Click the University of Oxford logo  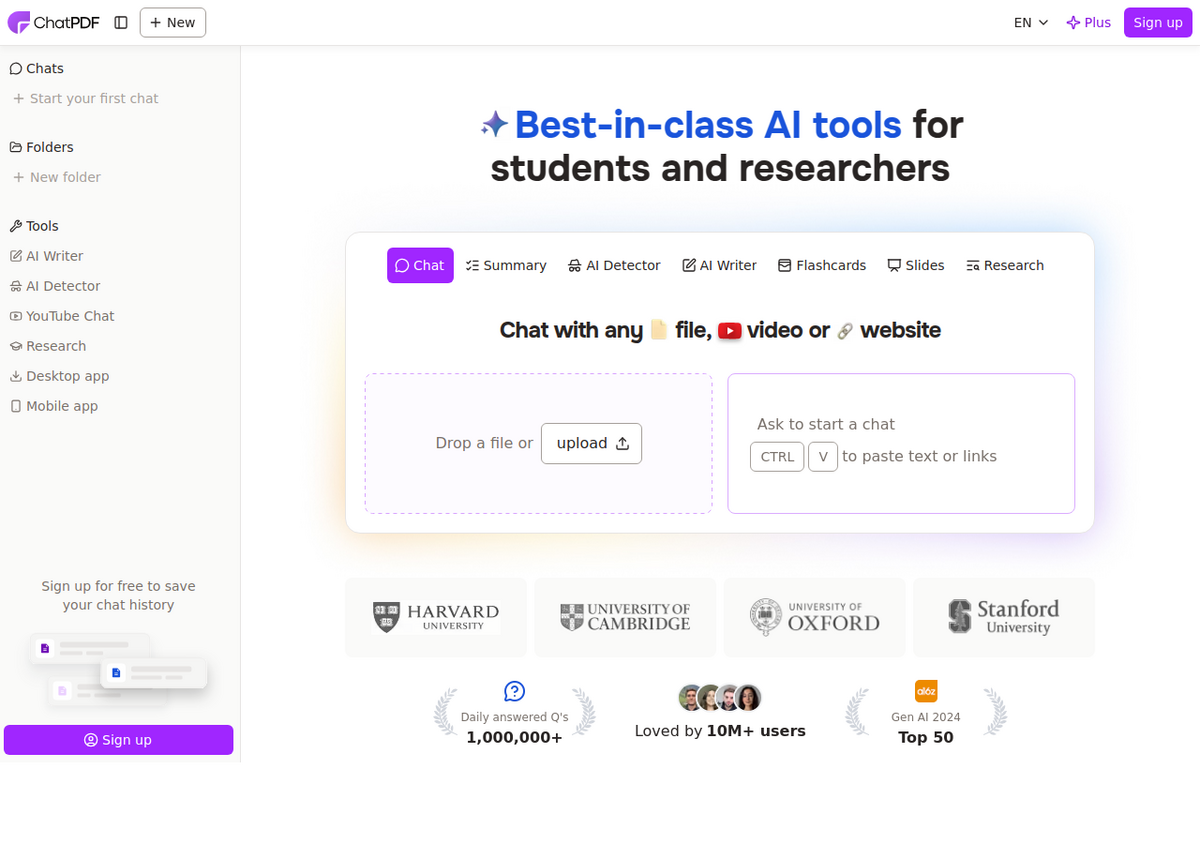pyautogui.click(x=815, y=617)
